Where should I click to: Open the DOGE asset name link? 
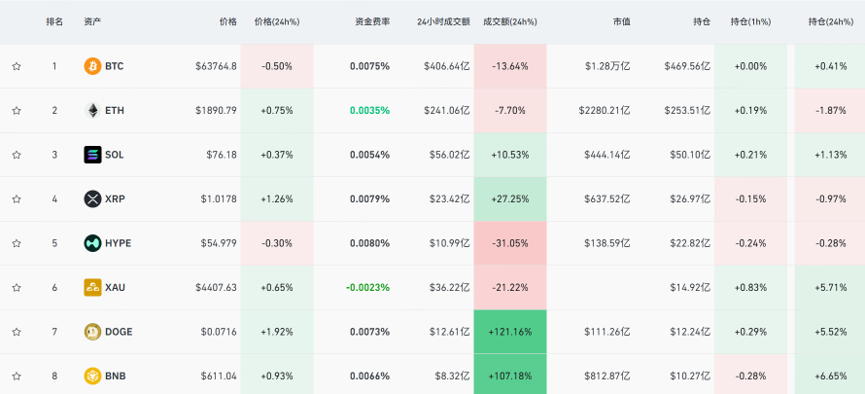(119, 332)
